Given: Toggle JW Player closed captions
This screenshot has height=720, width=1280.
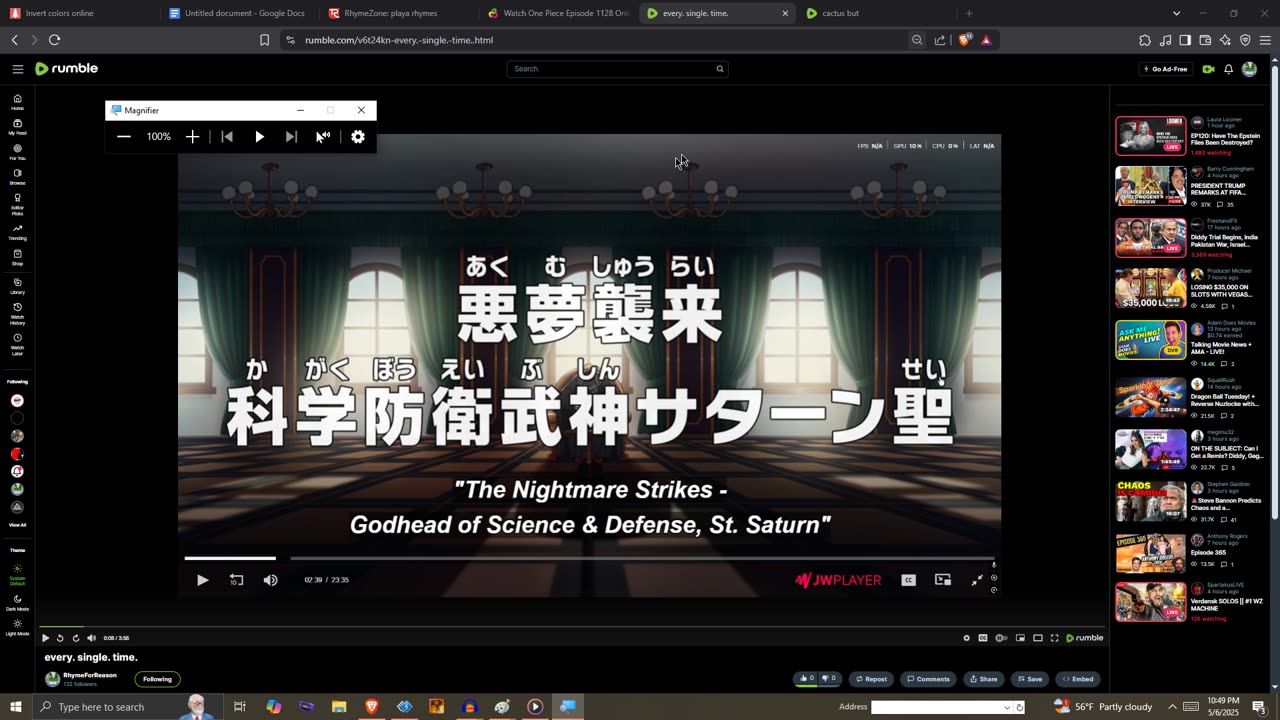Looking at the screenshot, I should [x=908, y=580].
